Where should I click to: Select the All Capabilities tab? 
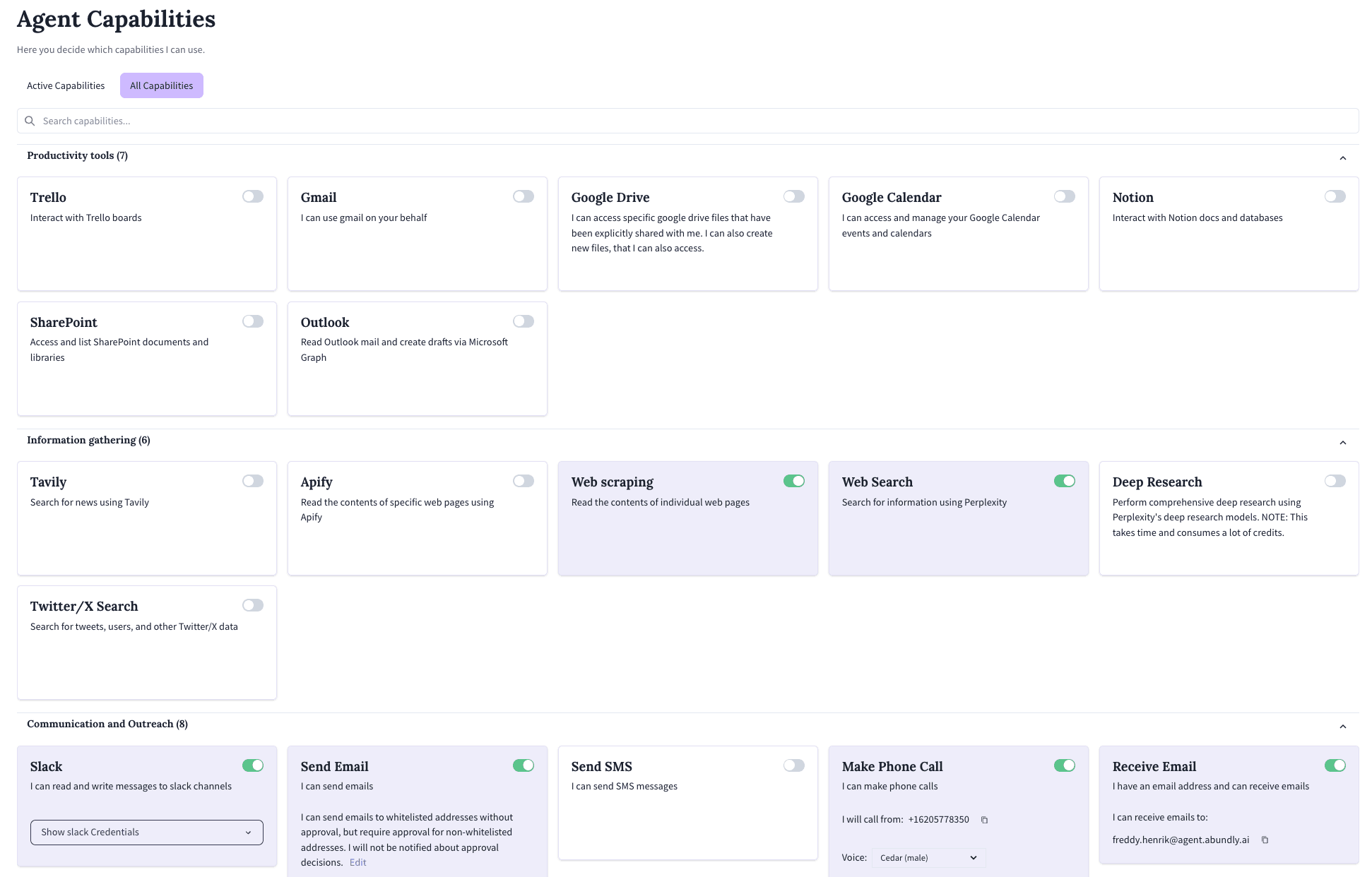(x=161, y=85)
